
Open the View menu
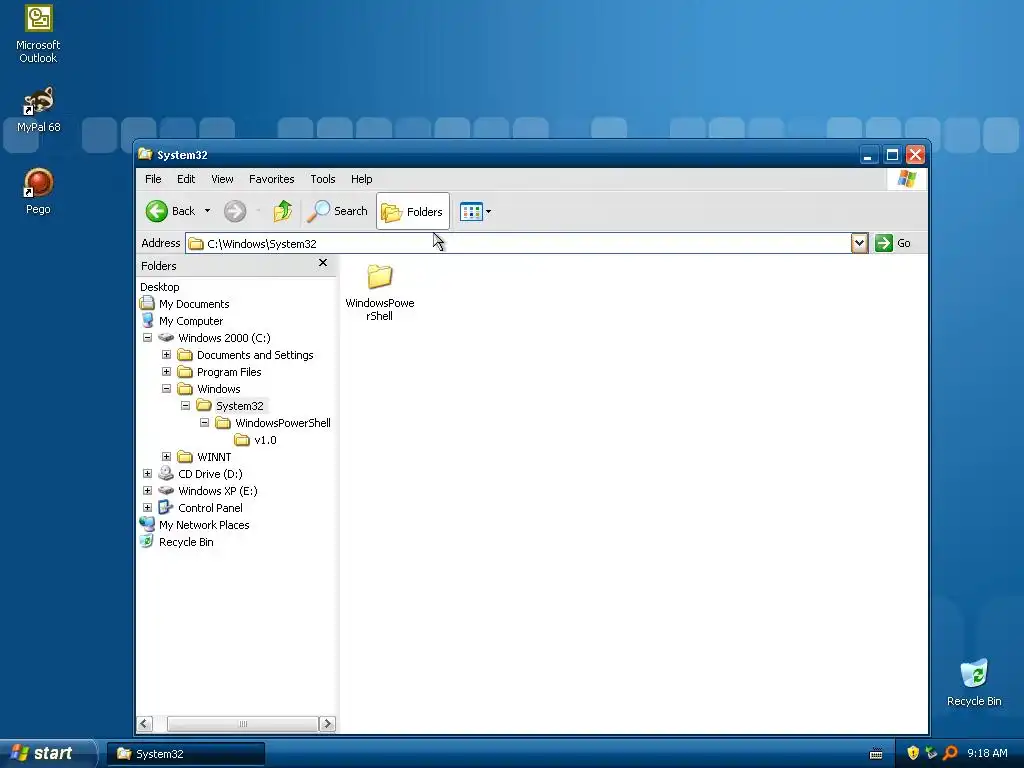click(x=222, y=179)
